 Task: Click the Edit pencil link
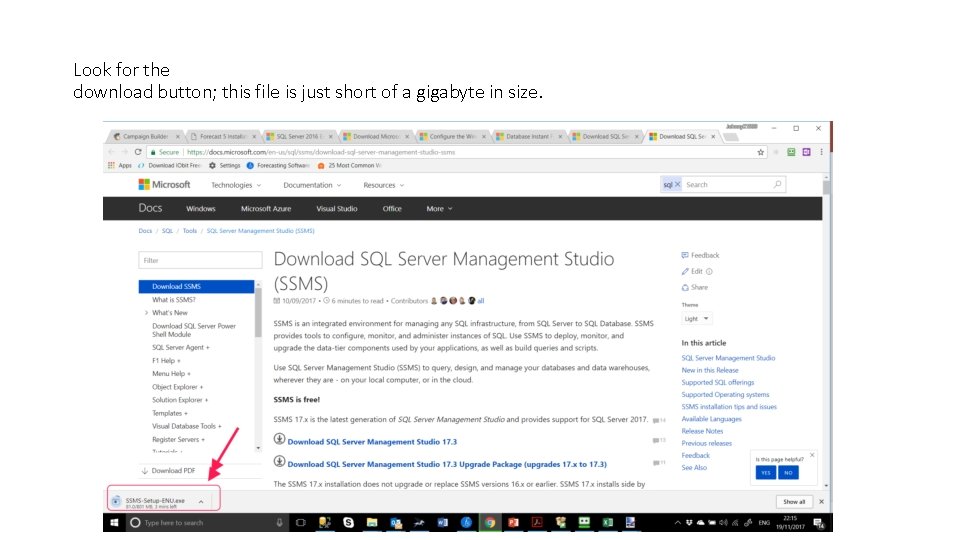(x=692, y=271)
